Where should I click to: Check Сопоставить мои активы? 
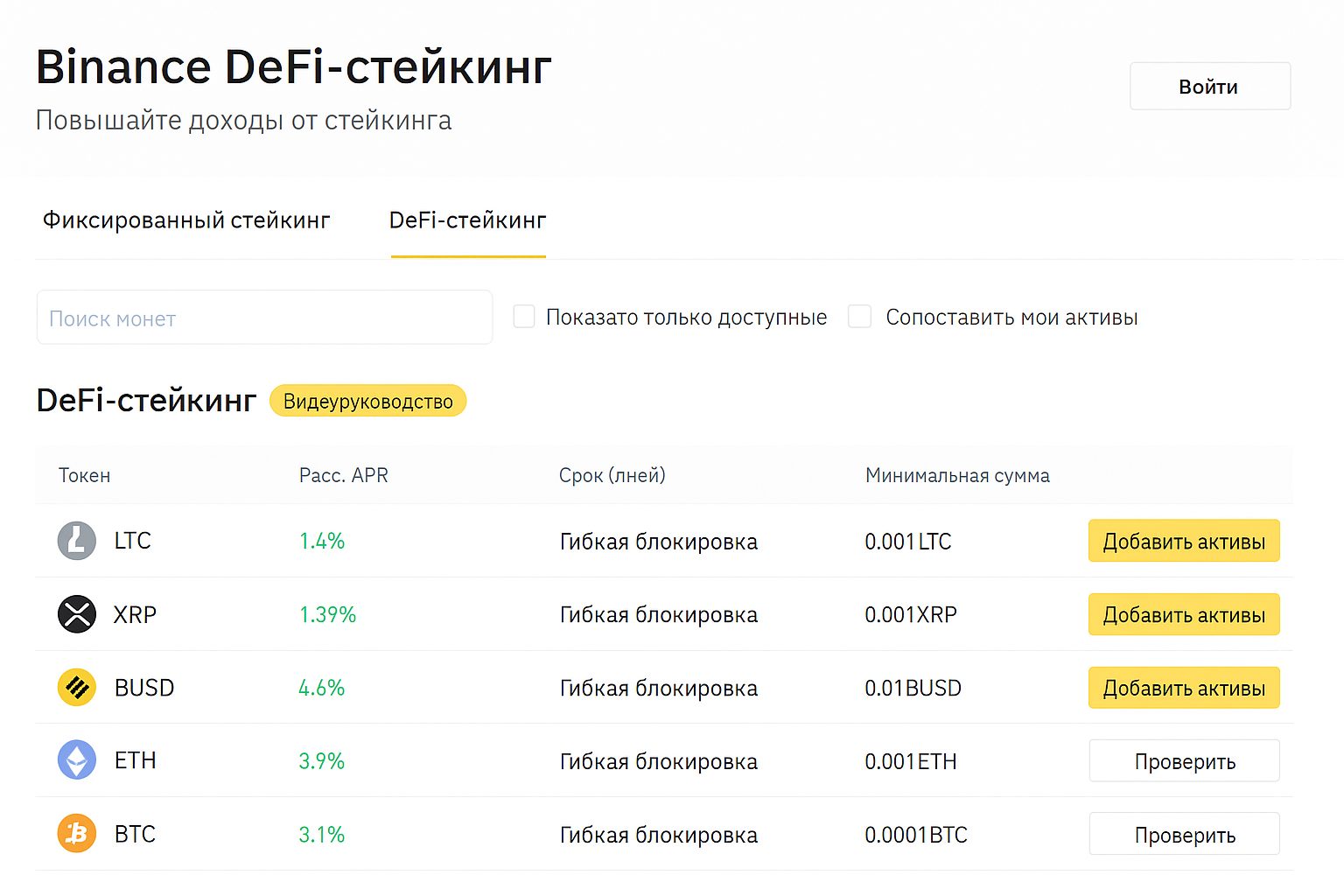pos(859,317)
